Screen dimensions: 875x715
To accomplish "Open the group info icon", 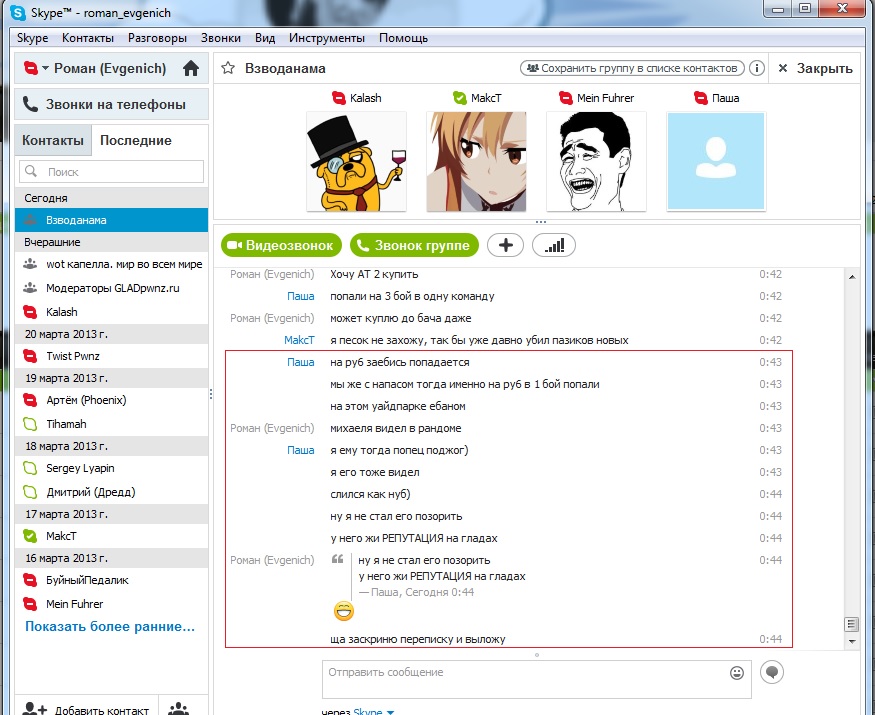I will [x=757, y=68].
